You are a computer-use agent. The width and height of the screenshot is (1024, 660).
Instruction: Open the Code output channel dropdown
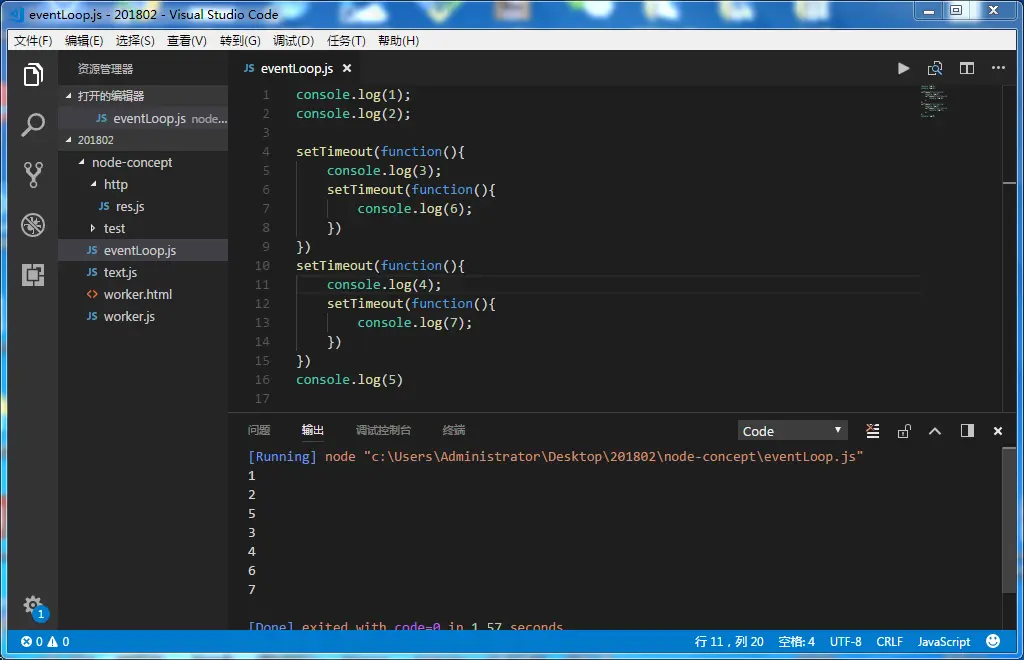(792, 431)
